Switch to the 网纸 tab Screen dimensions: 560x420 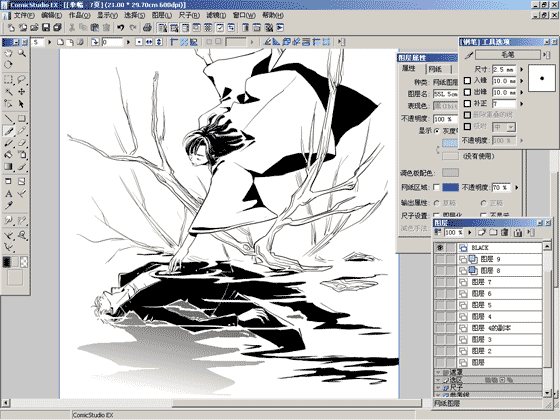click(435, 69)
